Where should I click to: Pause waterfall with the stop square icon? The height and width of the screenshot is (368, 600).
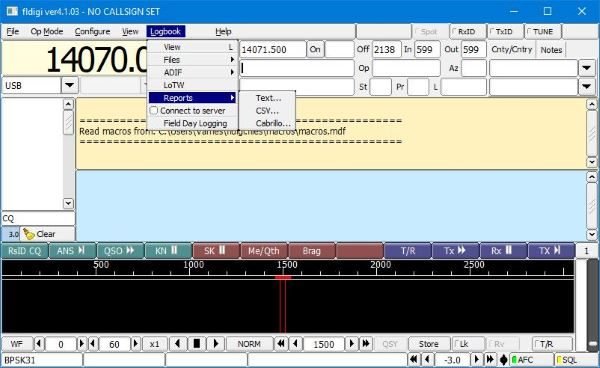pyautogui.click(x=197, y=344)
